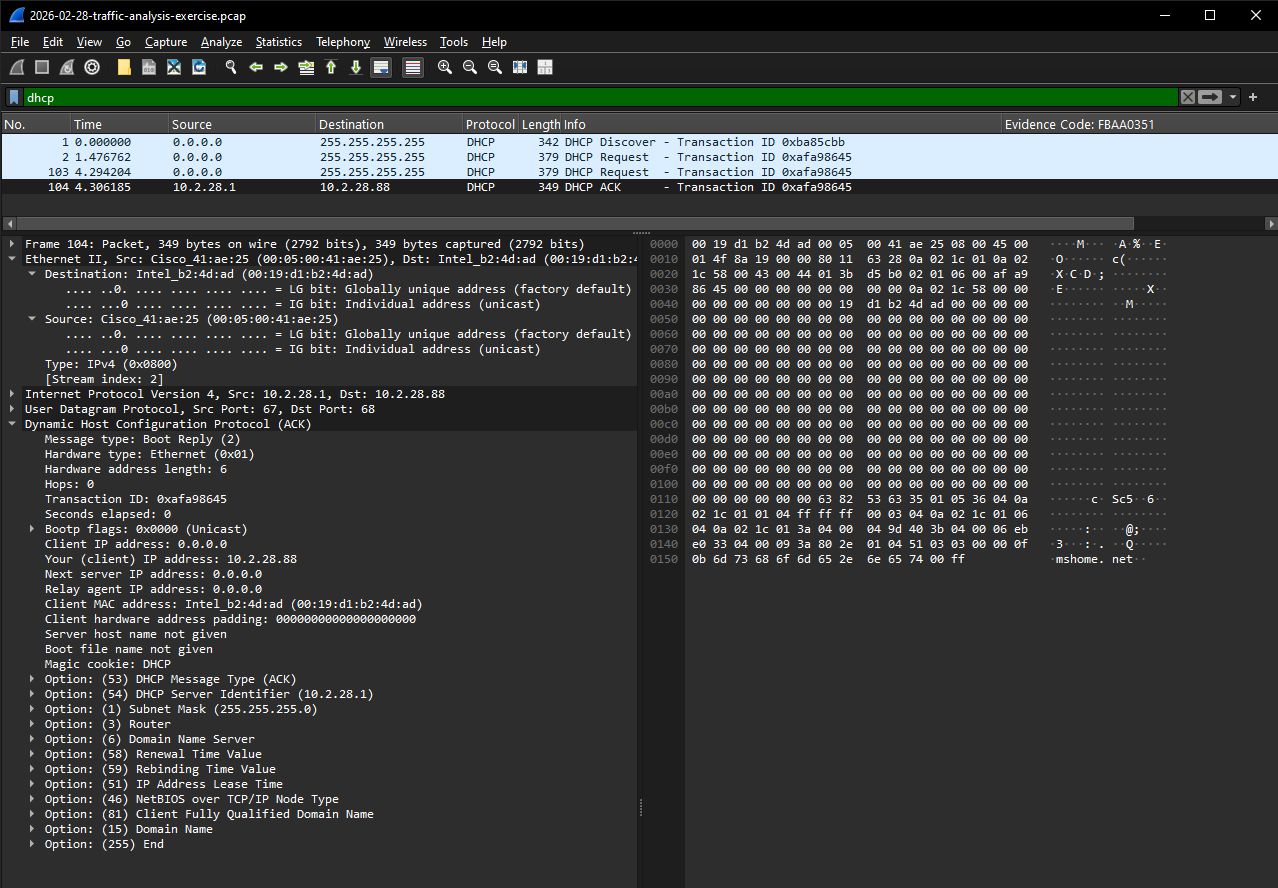Image resolution: width=1278 pixels, height=888 pixels.
Task: Go back in packet history
Action: point(256,67)
